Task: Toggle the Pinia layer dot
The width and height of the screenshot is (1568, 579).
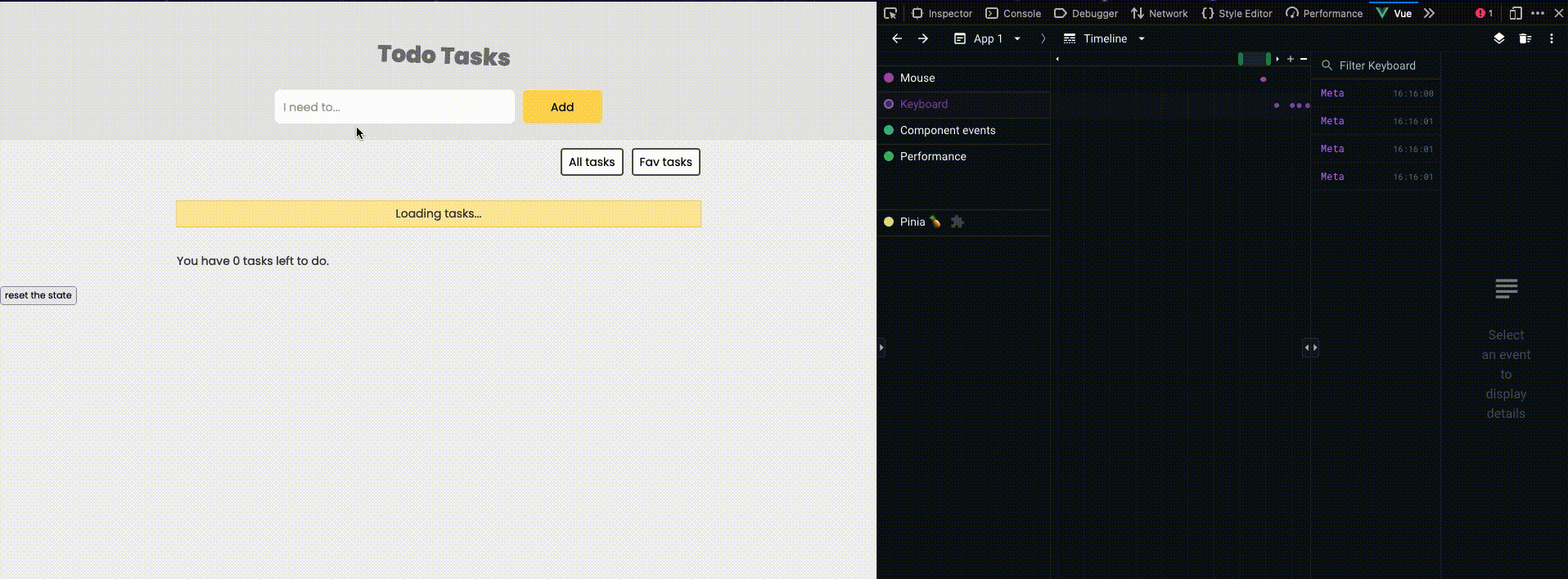Action: click(x=889, y=222)
